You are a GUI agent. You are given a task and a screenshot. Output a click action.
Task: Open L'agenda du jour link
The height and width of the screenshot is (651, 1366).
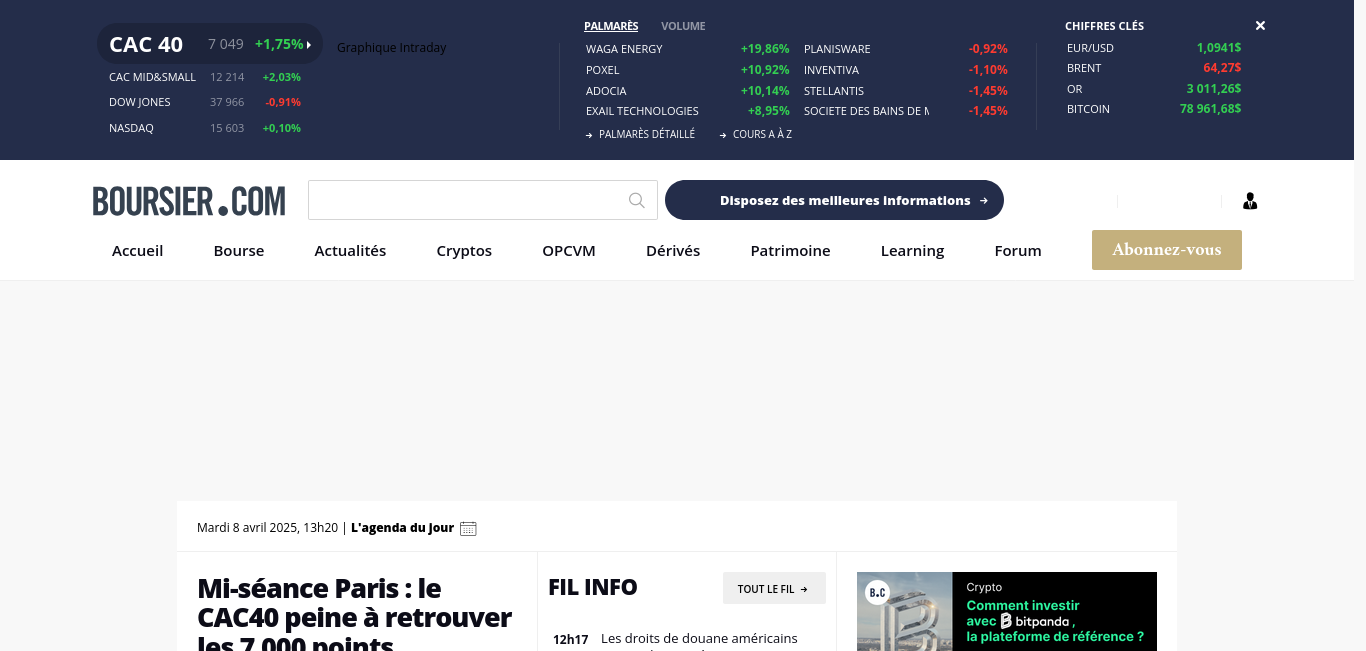click(402, 528)
